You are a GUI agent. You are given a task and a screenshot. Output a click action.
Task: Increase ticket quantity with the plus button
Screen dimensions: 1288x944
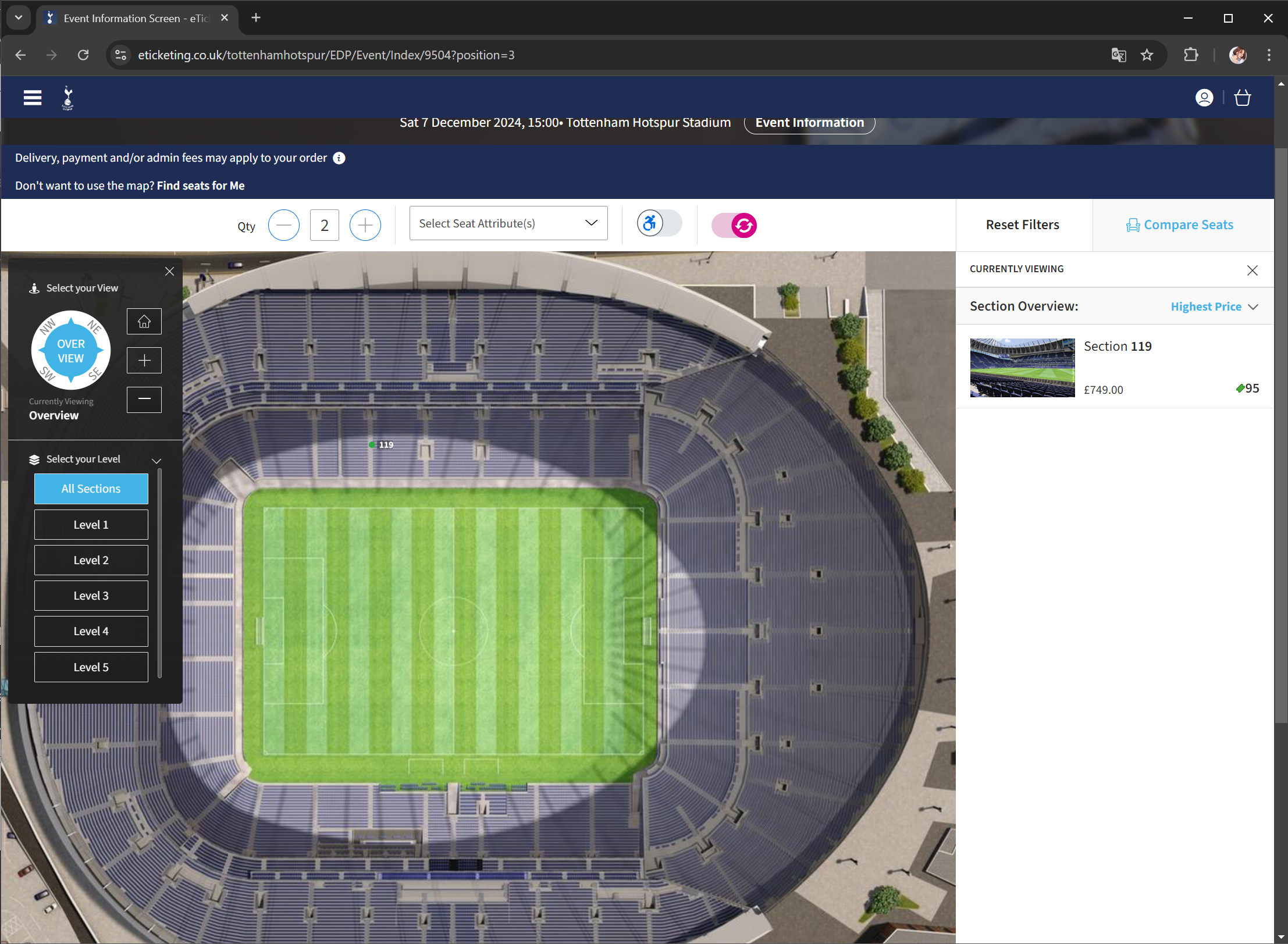365,225
